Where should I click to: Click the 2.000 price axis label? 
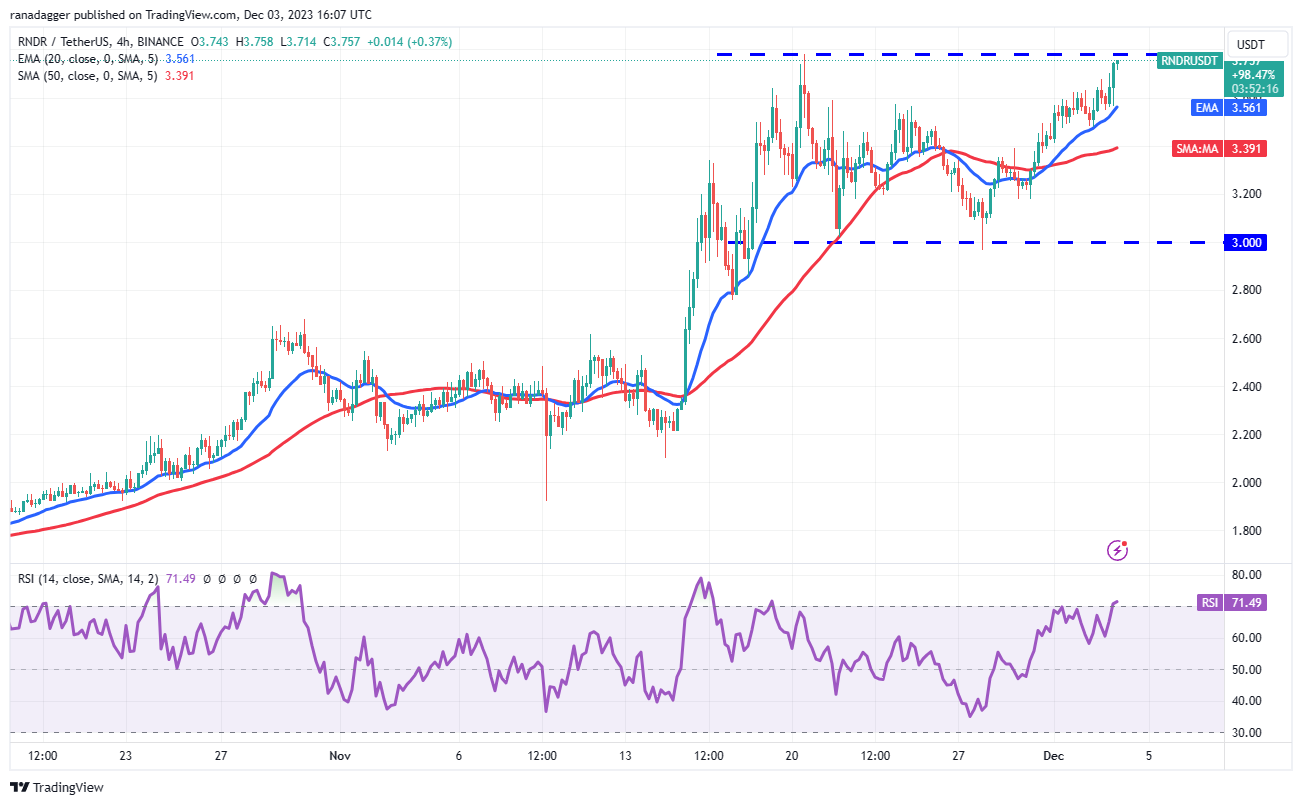click(1249, 483)
